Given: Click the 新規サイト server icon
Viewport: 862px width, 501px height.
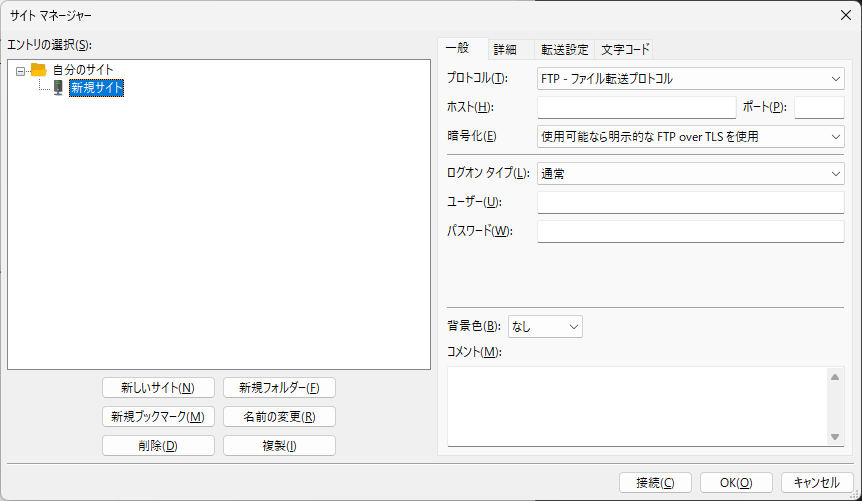Looking at the screenshot, I should coord(58,88).
